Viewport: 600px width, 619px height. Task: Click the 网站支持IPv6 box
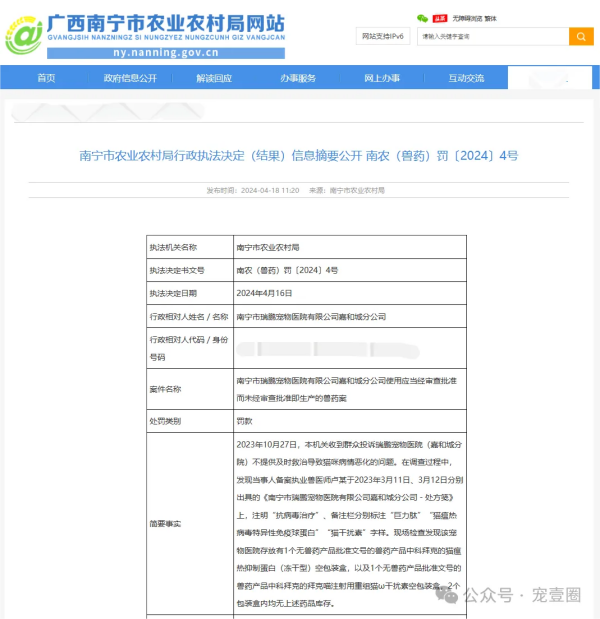click(383, 36)
